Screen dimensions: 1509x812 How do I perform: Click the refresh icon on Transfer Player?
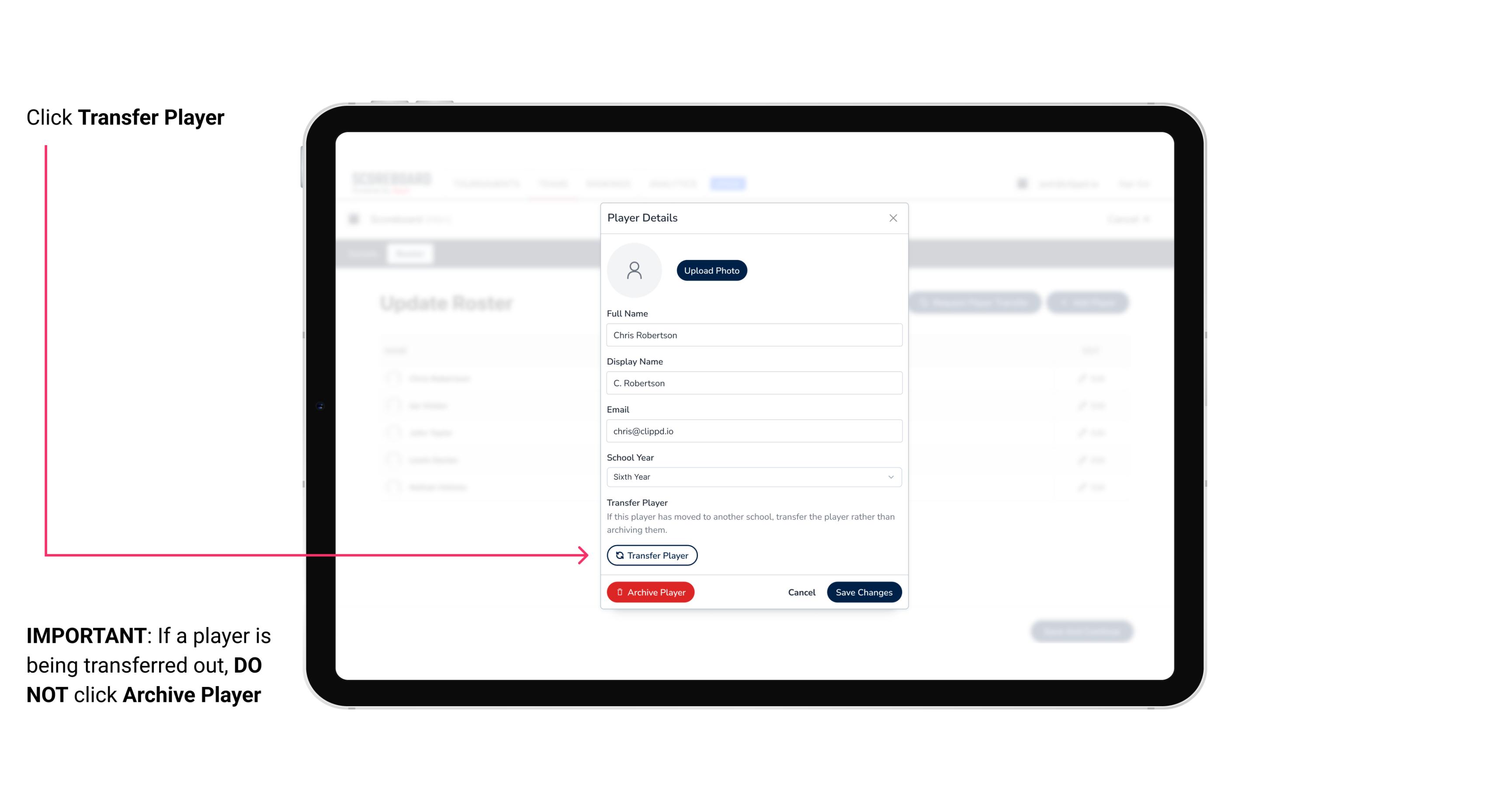click(x=618, y=555)
